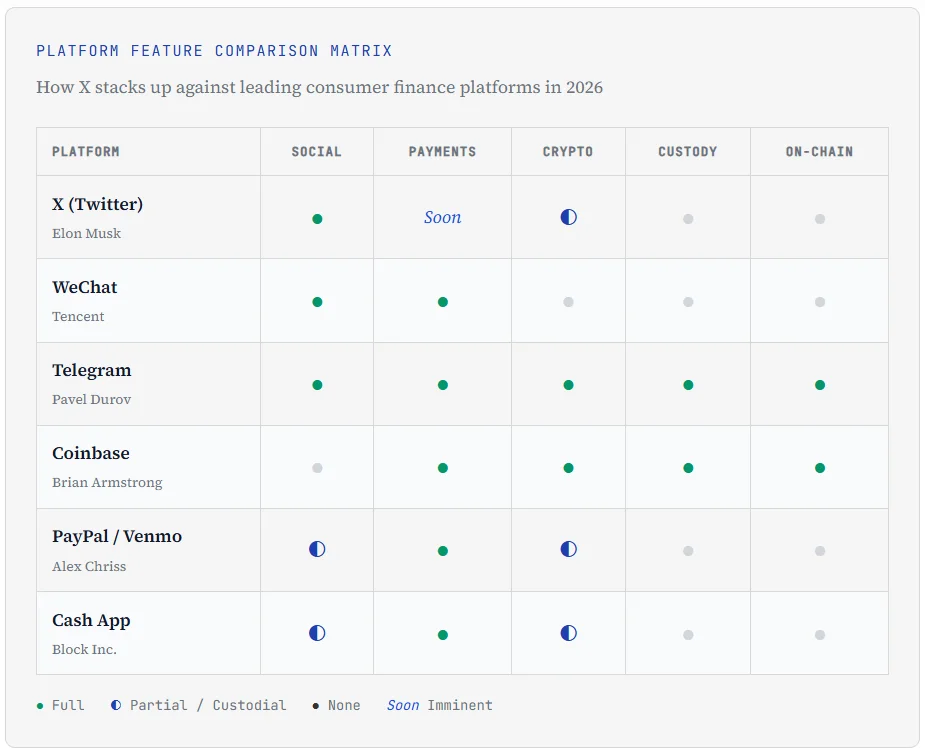
Task: Click the Partial / Custodial legend icon
Action: click(116, 705)
